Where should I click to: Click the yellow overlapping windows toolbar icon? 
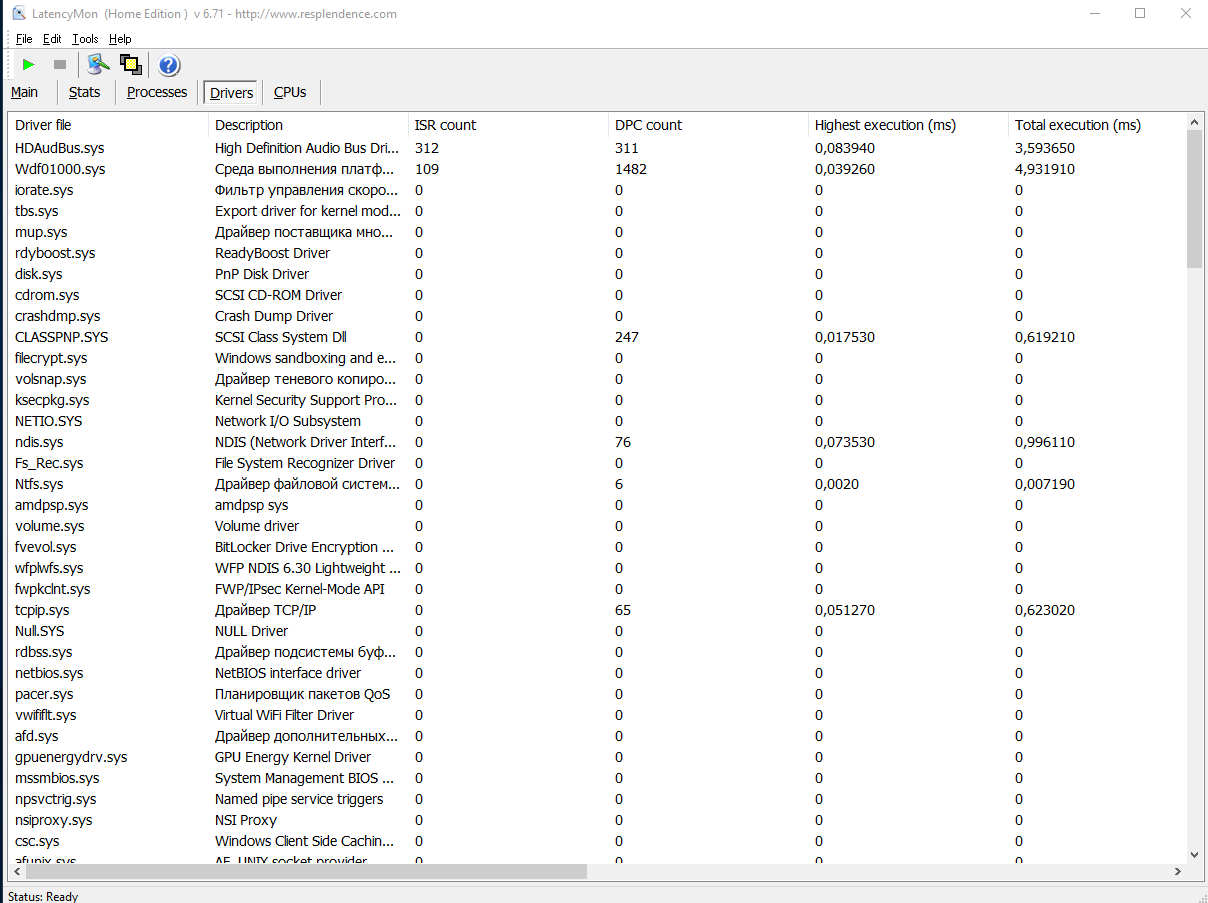point(131,65)
